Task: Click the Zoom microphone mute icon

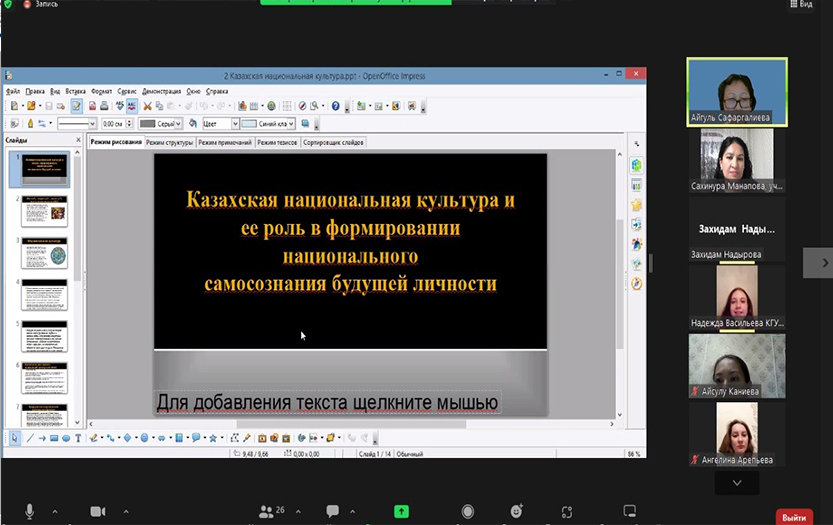Action: (29, 511)
